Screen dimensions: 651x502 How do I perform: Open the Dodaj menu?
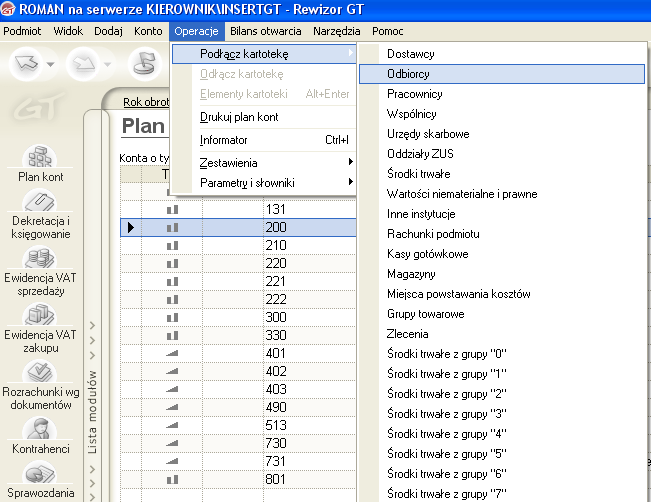(x=108, y=31)
